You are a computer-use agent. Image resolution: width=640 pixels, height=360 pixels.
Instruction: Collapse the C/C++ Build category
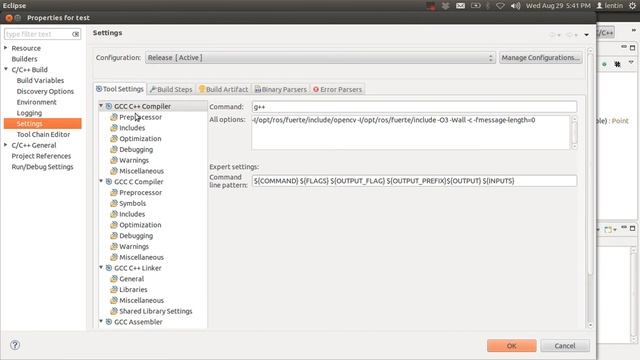coord(6,69)
